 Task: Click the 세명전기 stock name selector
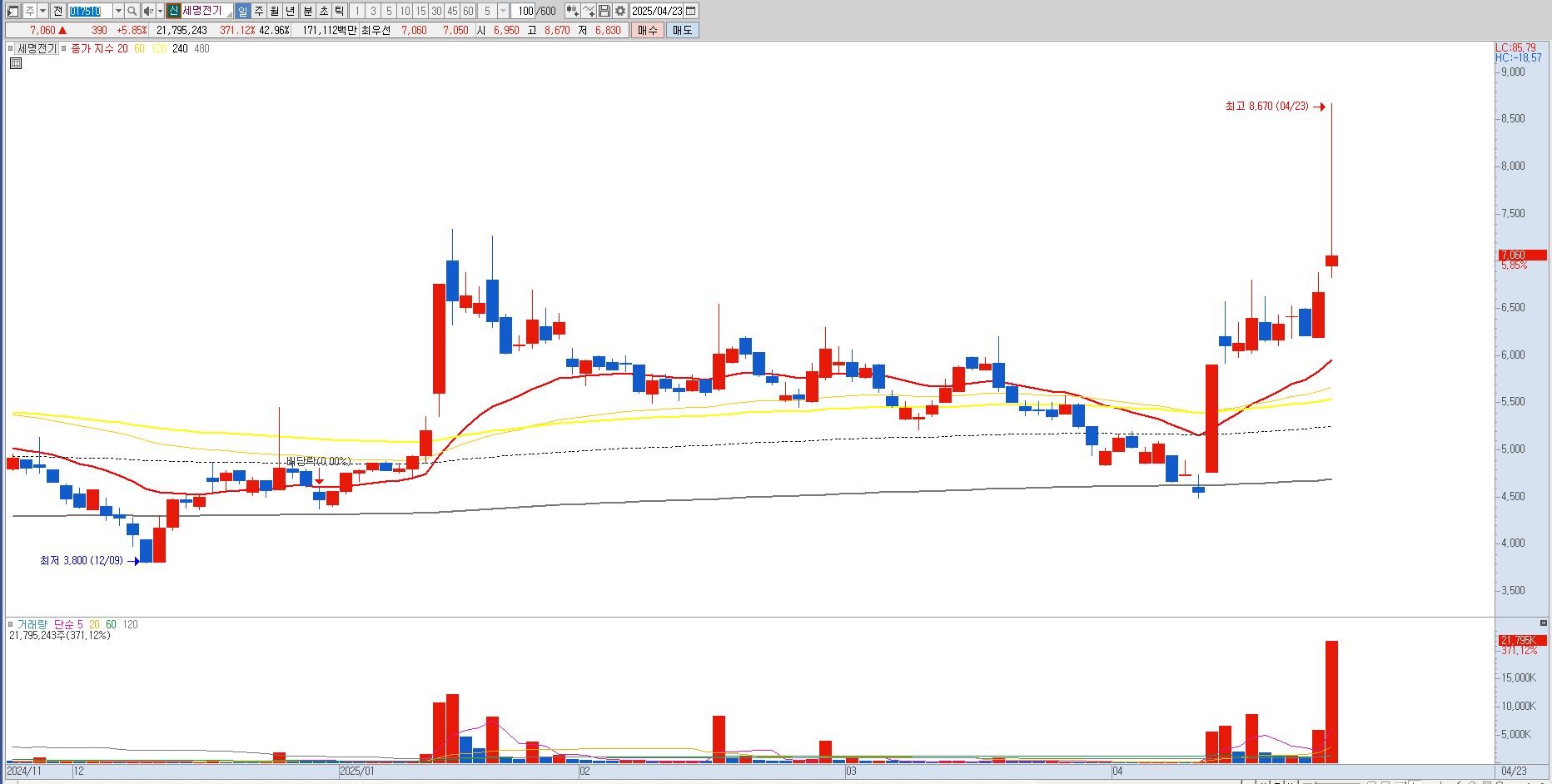tap(206, 11)
